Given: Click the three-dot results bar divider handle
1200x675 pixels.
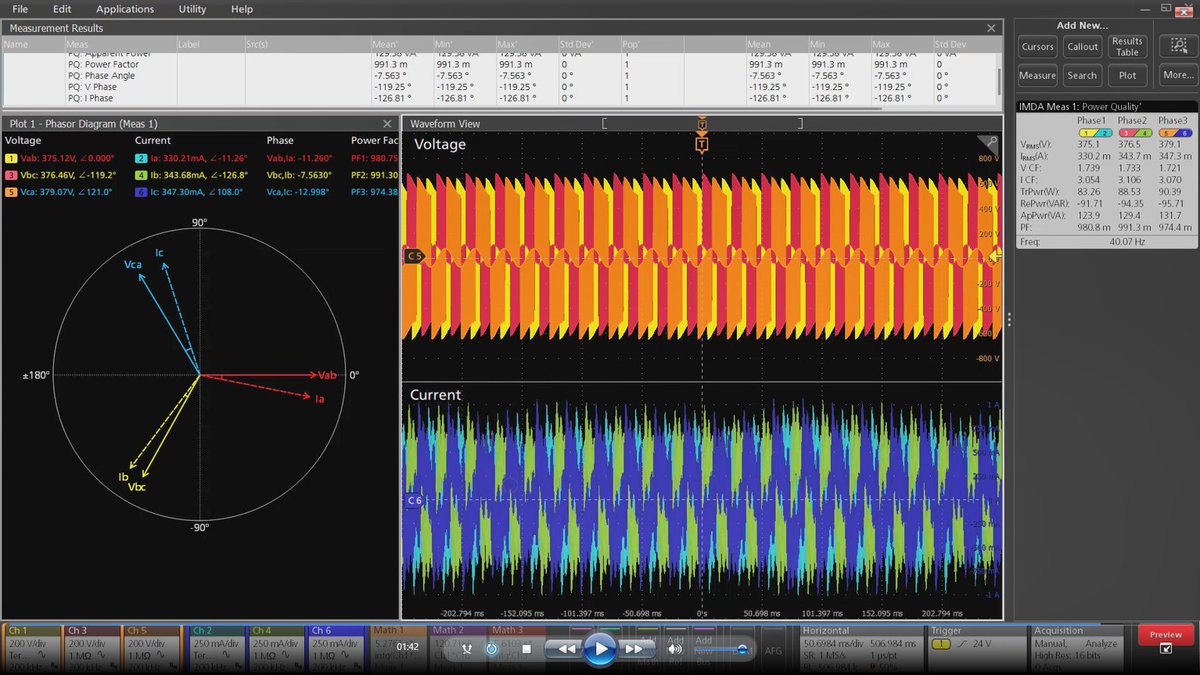Looking at the screenshot, I should 1009,319.
